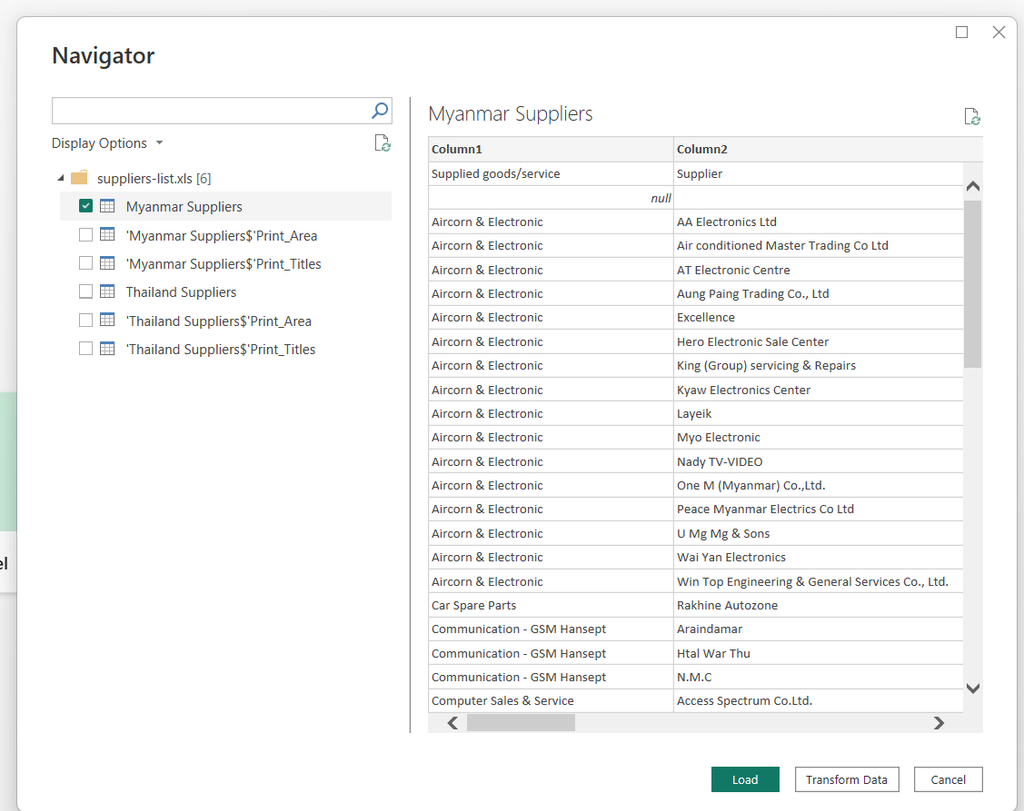Click the 'Excellence' cell
This screenshot has width=1024, height=811.
click(x=818, y=317)
